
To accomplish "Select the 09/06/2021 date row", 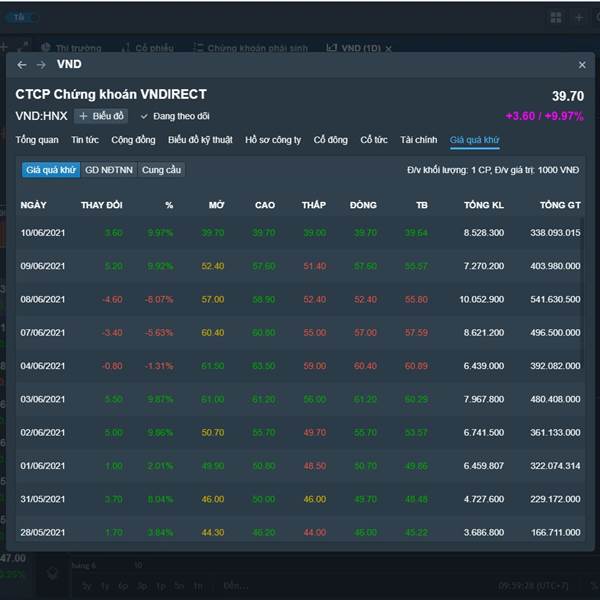I will [300, 266].
